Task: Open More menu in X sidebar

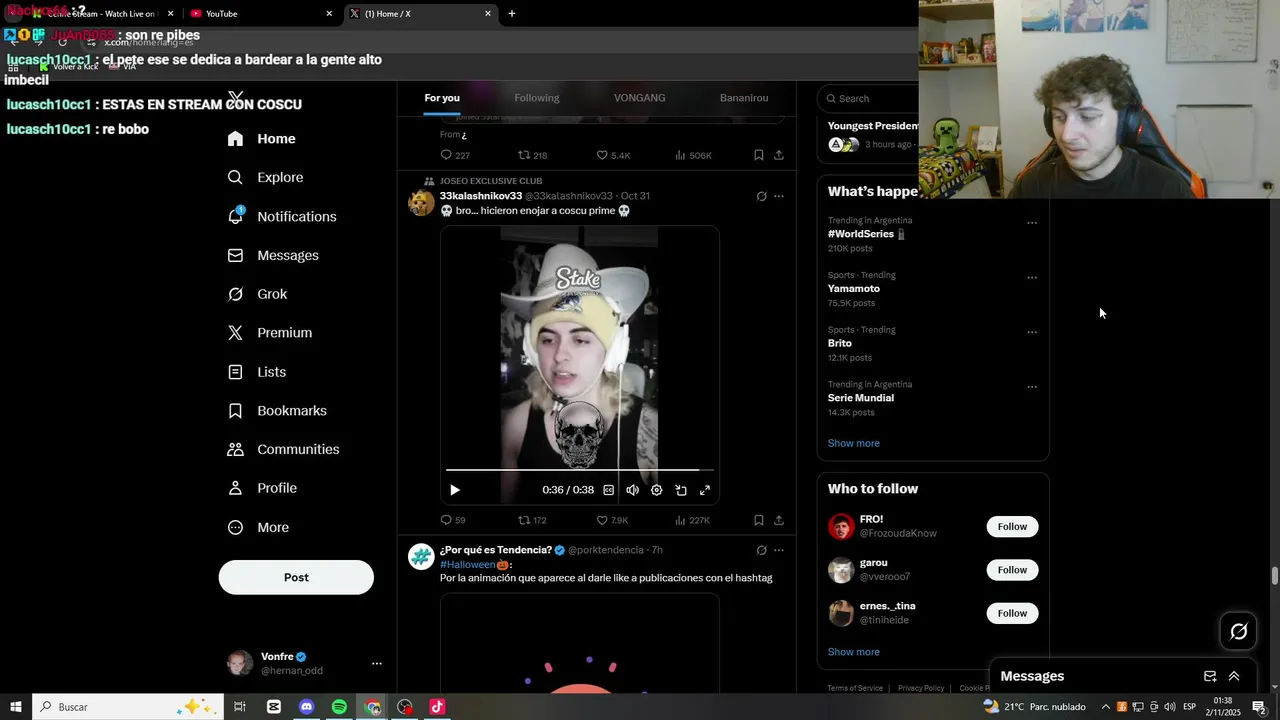Action: 258,527
